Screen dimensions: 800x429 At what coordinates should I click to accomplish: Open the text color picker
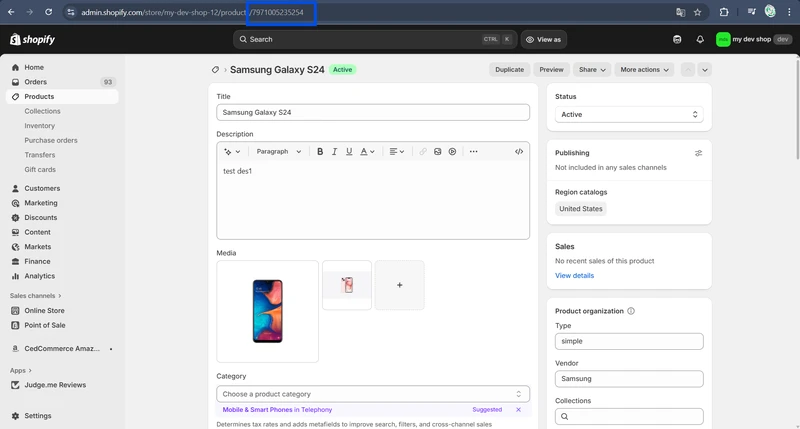tap(367, 152)
